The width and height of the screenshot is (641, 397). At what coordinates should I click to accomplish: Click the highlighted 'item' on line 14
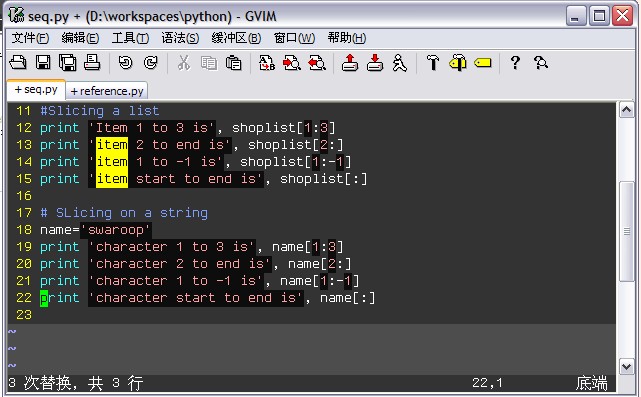coord(112,162)
